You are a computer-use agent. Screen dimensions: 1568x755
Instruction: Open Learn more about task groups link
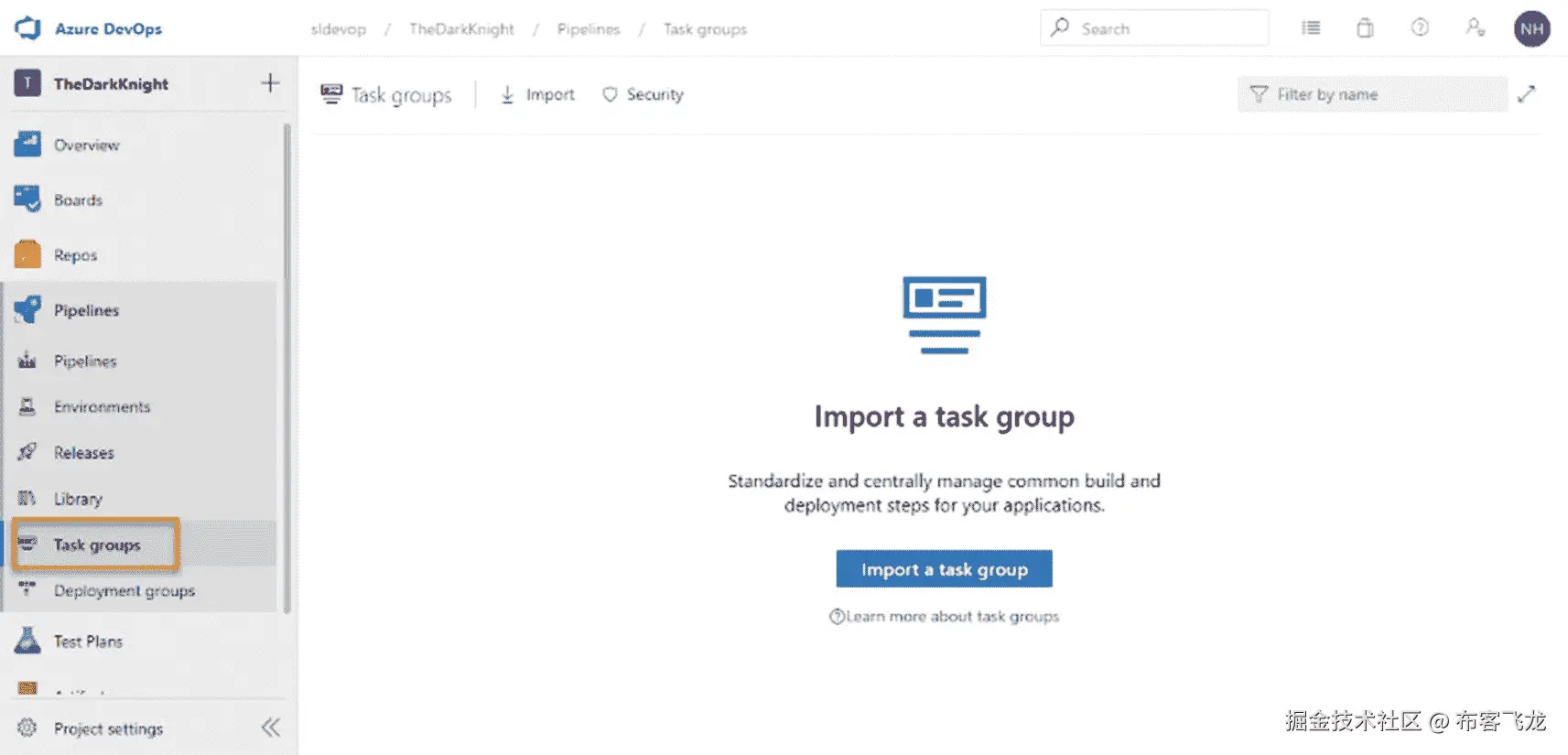944,616
